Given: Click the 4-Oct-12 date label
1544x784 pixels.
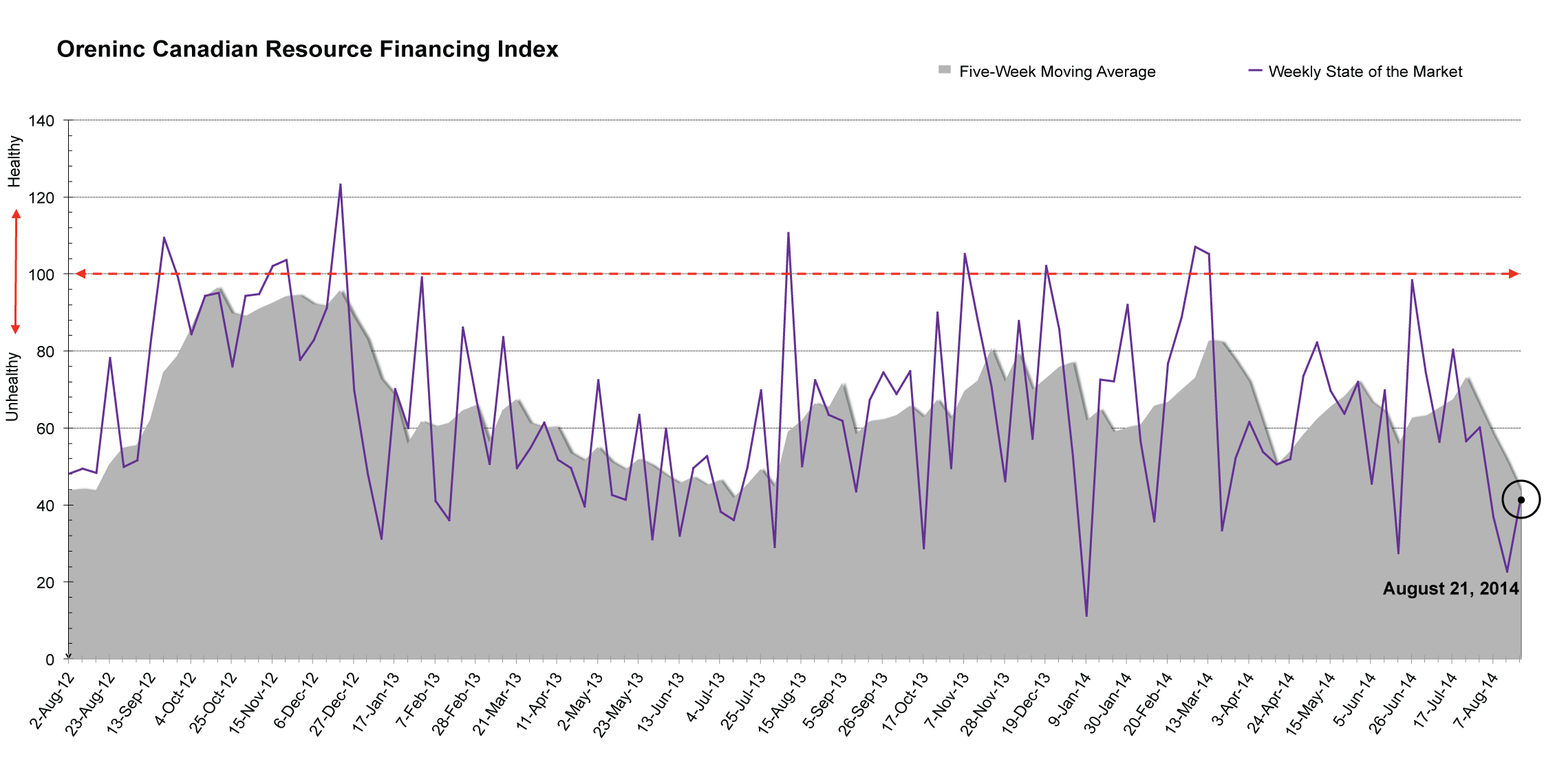Looking at the screenshot, I should [x=175, y=699].
